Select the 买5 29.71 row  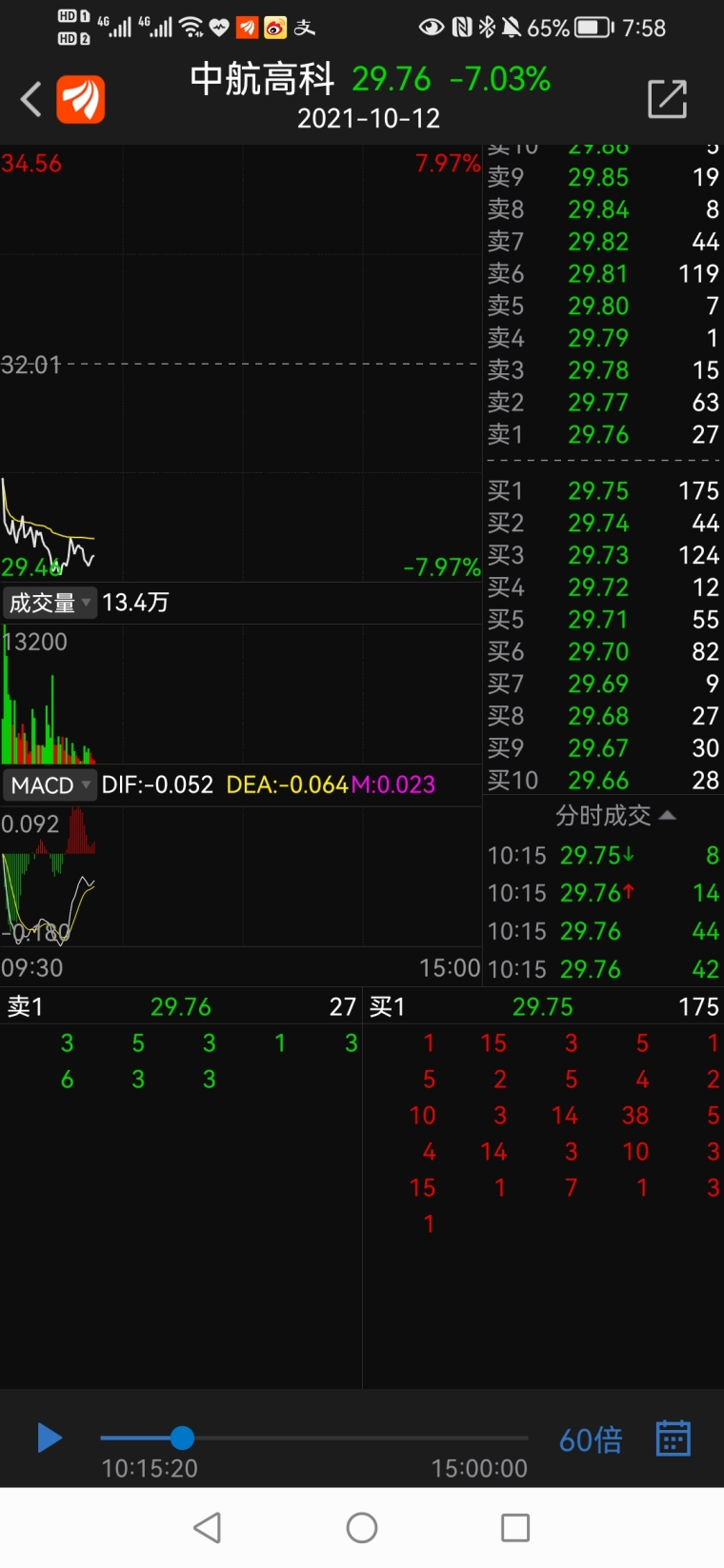point(603,619)
